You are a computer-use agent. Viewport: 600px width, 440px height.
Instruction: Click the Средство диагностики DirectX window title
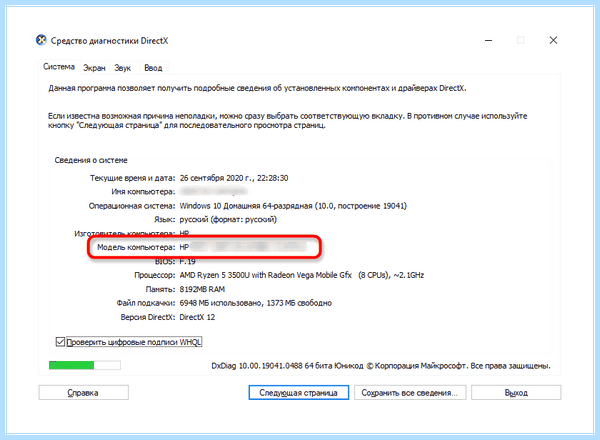[109, 41]
